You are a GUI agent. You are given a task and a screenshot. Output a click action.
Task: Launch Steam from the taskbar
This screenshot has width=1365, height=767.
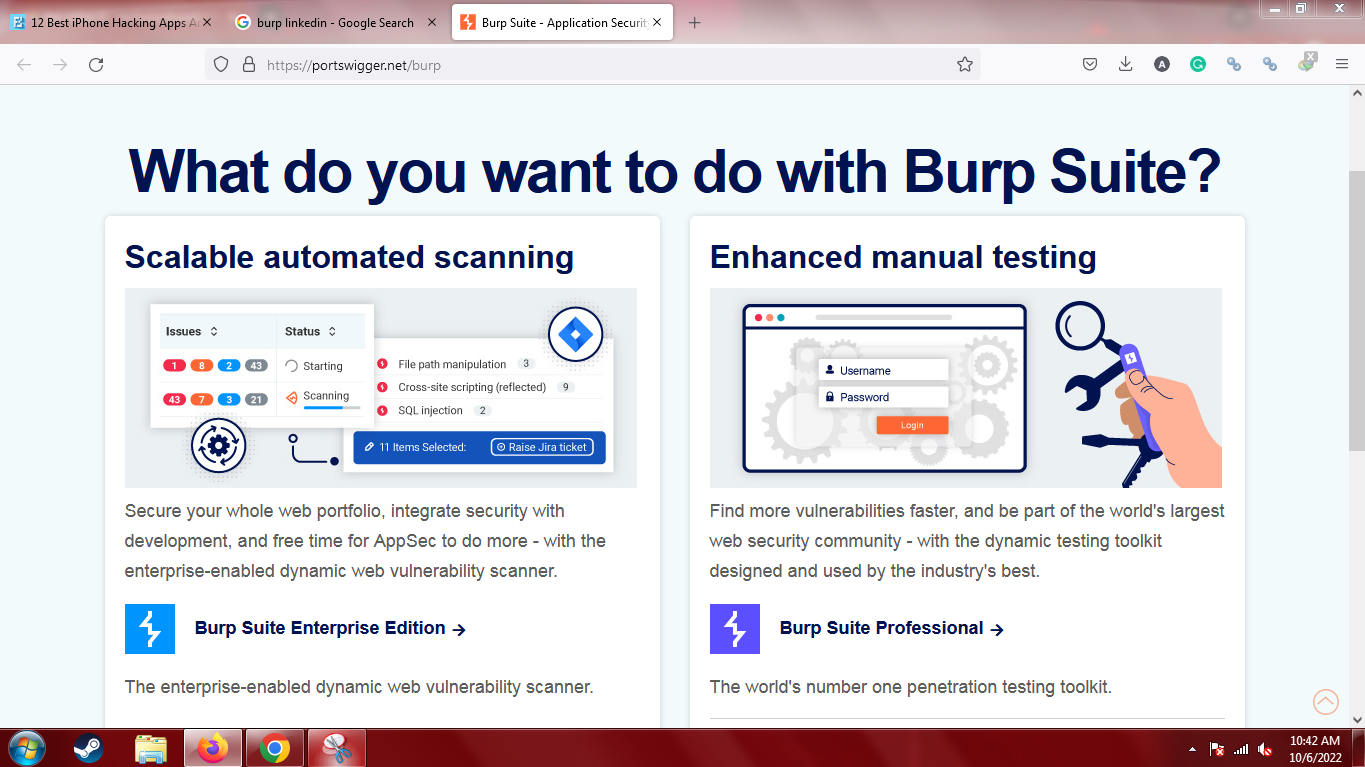[x=89, y=748]
